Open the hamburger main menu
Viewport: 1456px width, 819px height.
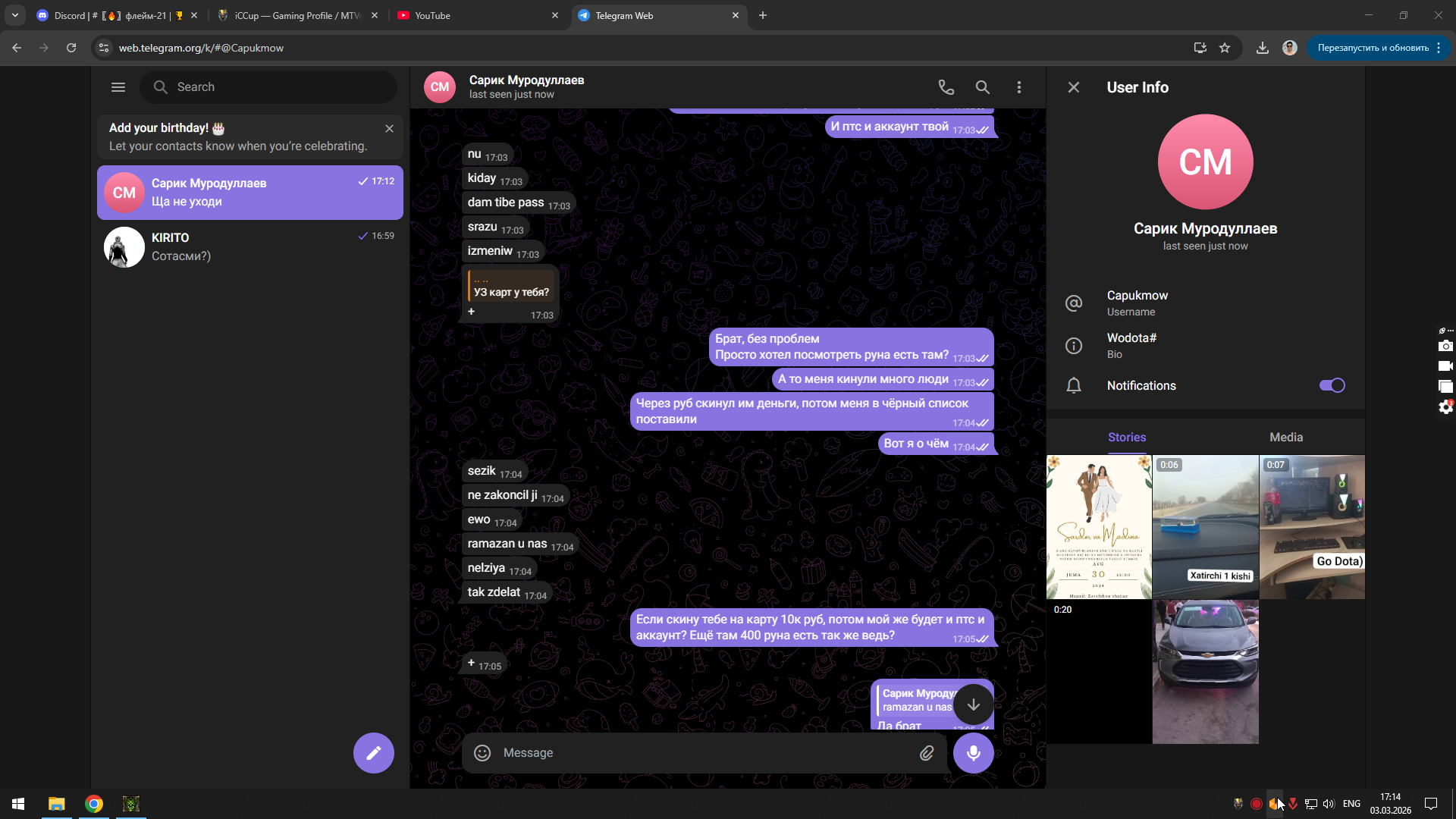[118, 87]
